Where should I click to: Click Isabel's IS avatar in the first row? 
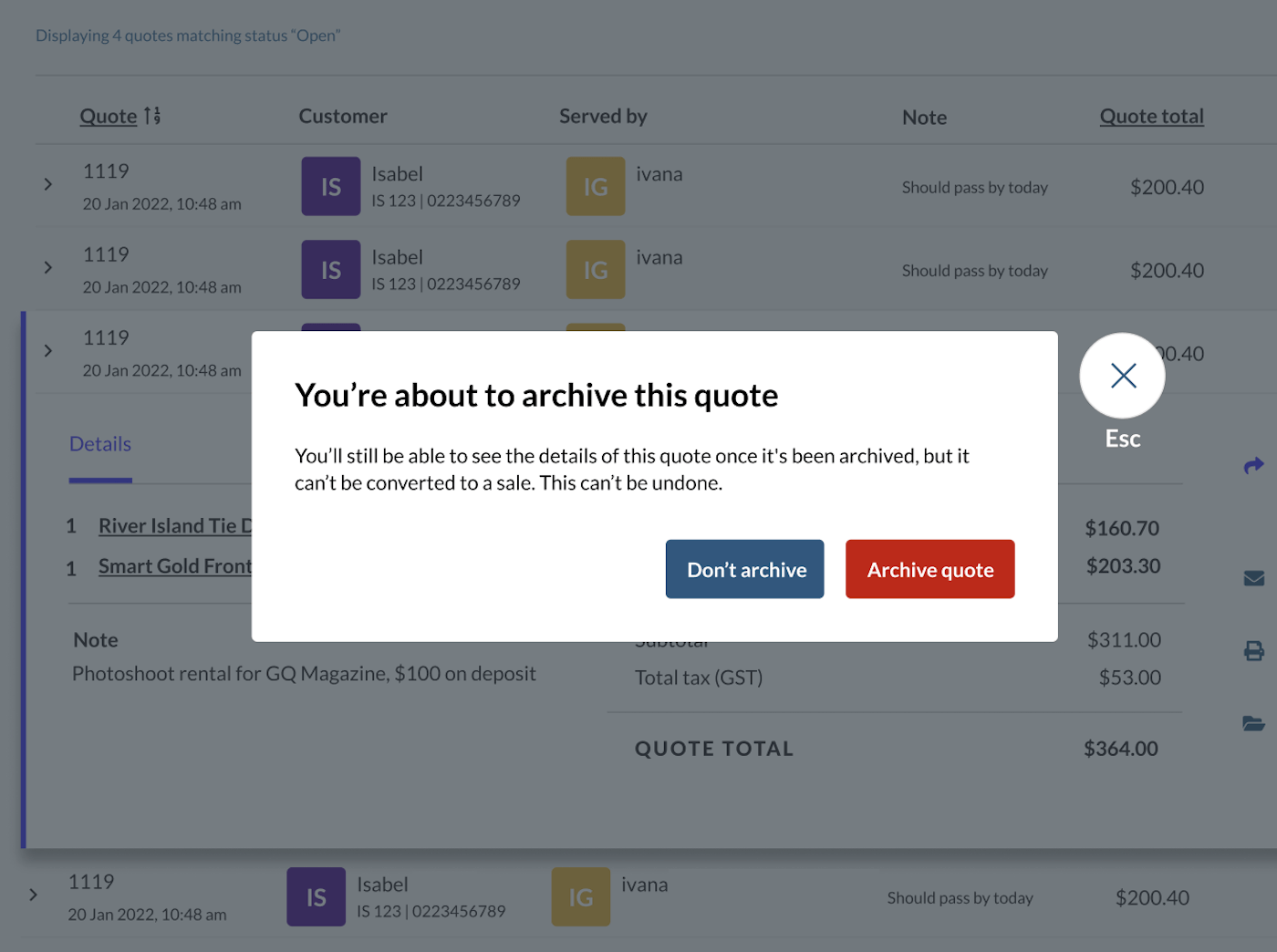click(x=330, y=186)
